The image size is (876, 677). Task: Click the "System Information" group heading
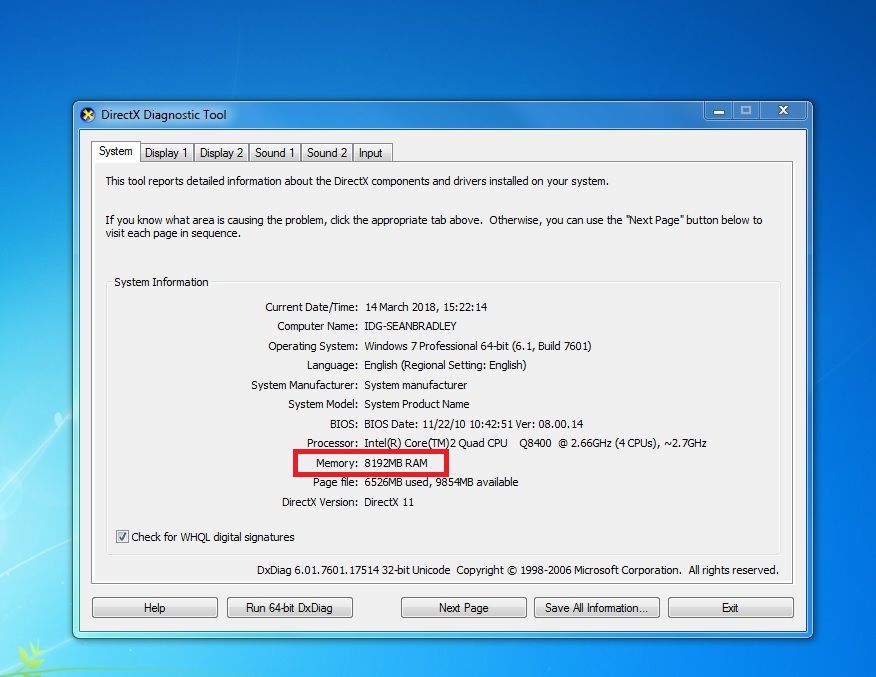coord(161,282)
